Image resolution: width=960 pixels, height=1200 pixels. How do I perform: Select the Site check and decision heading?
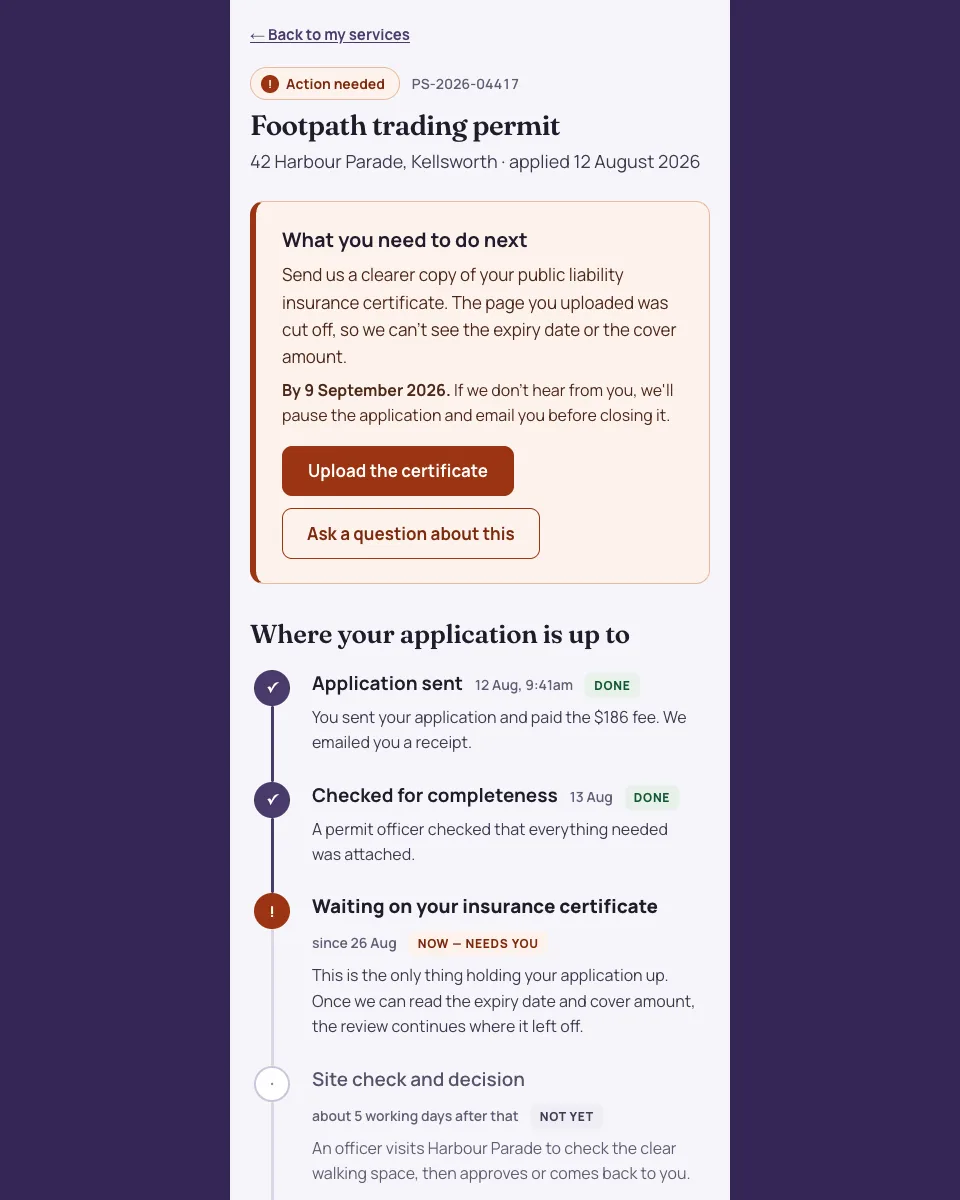pos(418,1080)
